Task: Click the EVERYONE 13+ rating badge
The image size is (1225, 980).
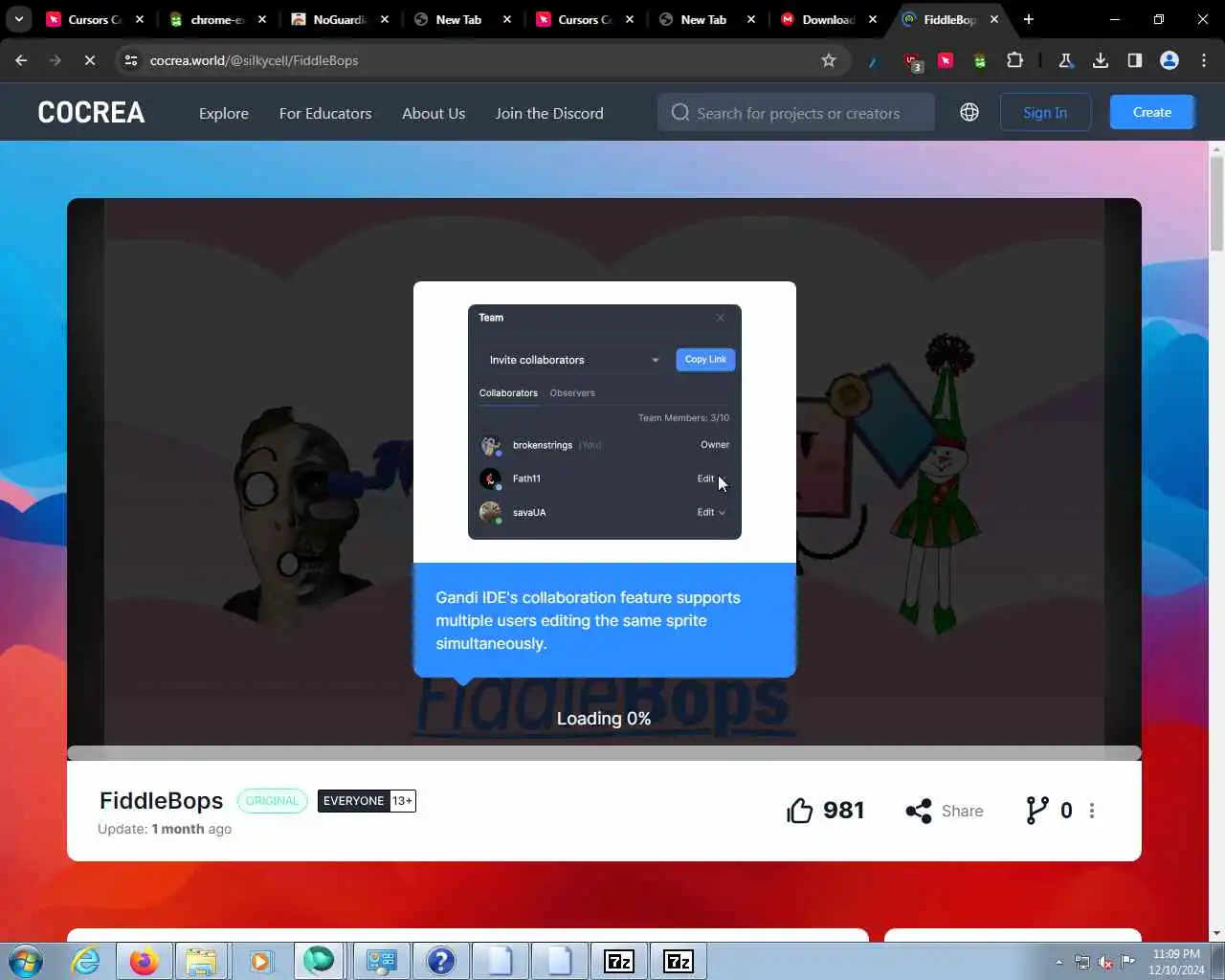Action: (x=367, y=801)
